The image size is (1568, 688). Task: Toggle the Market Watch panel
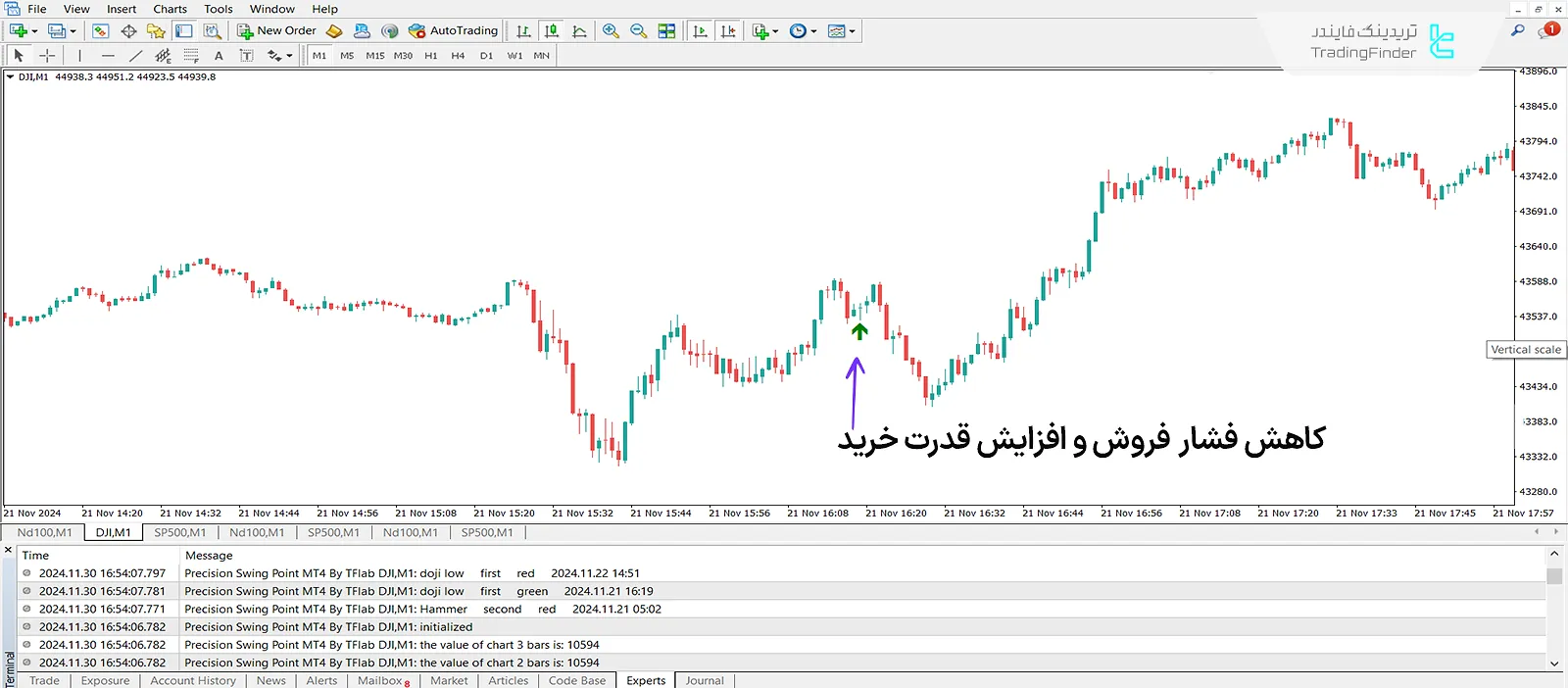(x=100, y=31)
